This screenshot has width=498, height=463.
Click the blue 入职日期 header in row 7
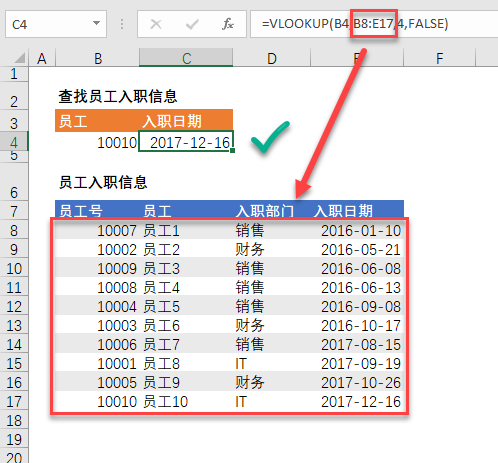pos(357,210)
